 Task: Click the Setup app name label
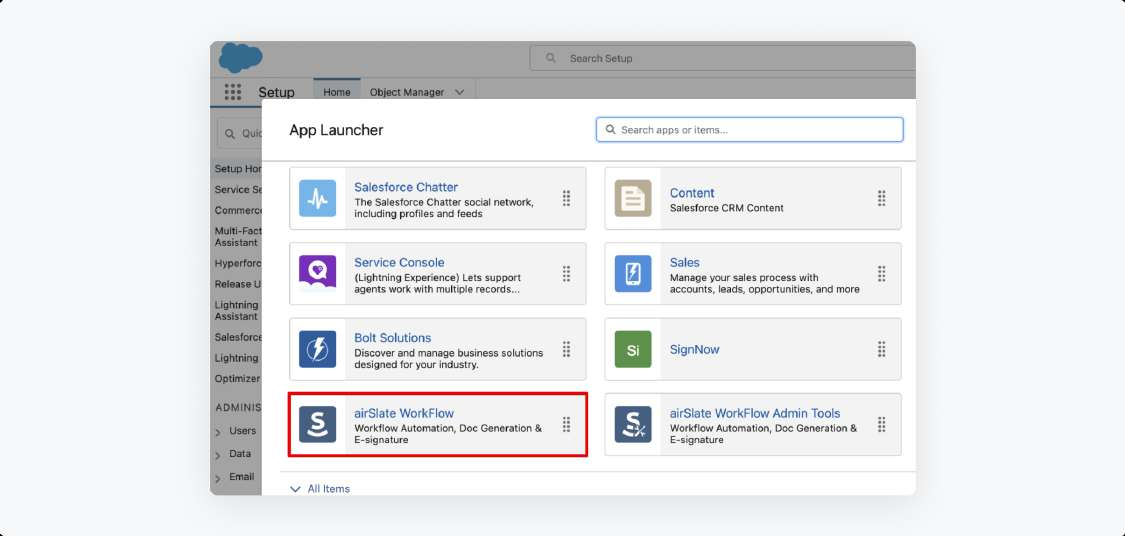[276, 93]
